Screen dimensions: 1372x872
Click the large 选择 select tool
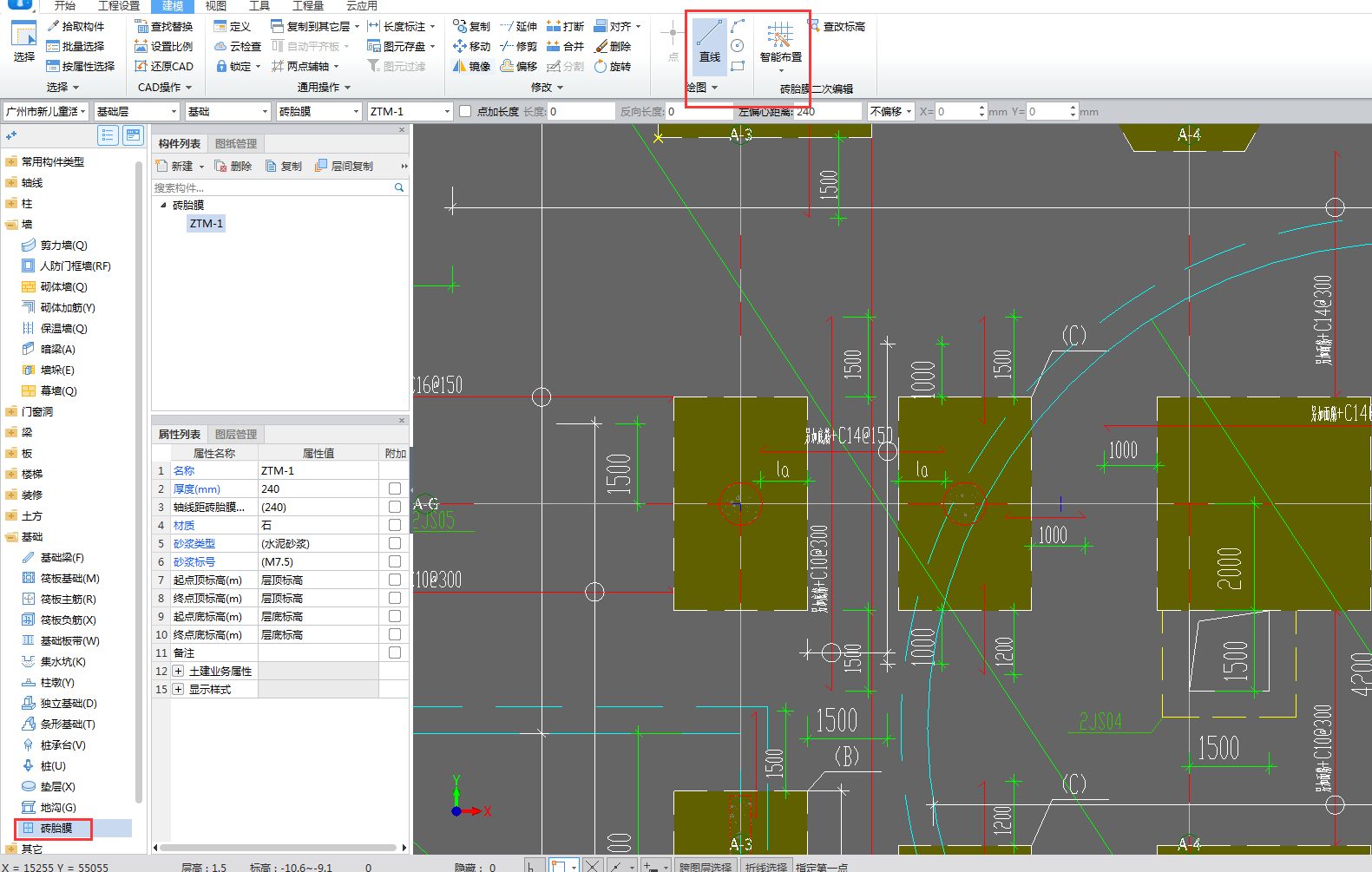pyautogui.click(x=23, y=43)
